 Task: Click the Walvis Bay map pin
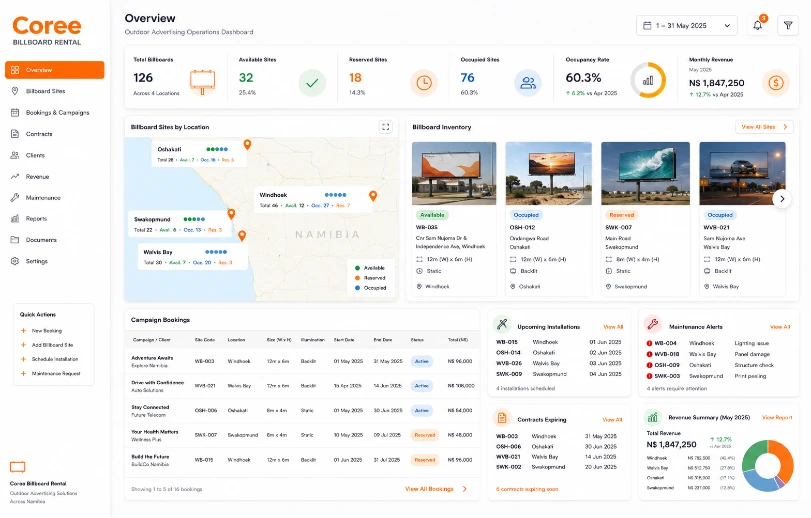[242, 236]
